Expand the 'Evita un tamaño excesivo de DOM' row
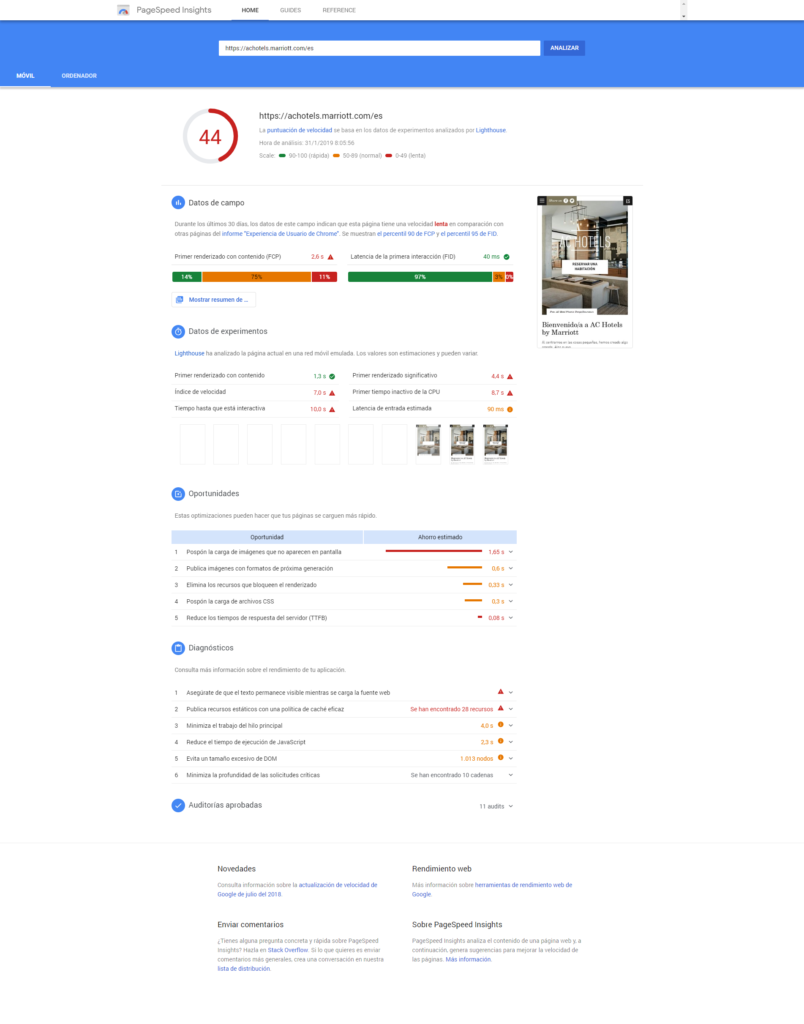This screenshot has height=1024, width=804. pos(511,758)
